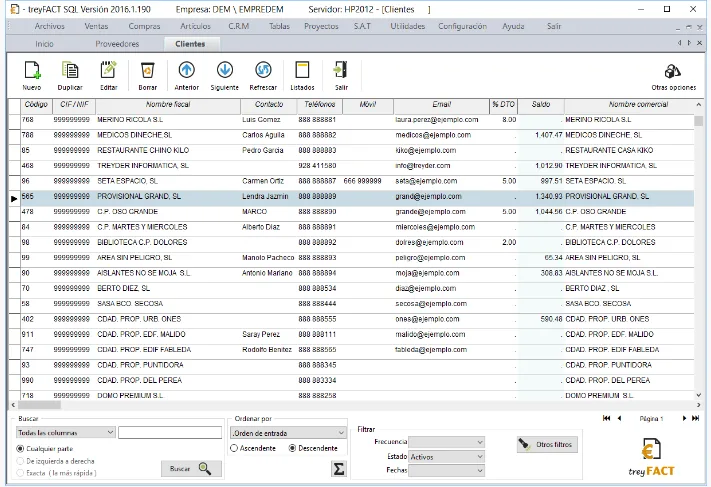The image size is (711, 487).
Task: Open the Proyectos menu
Action: click(321, 26)
